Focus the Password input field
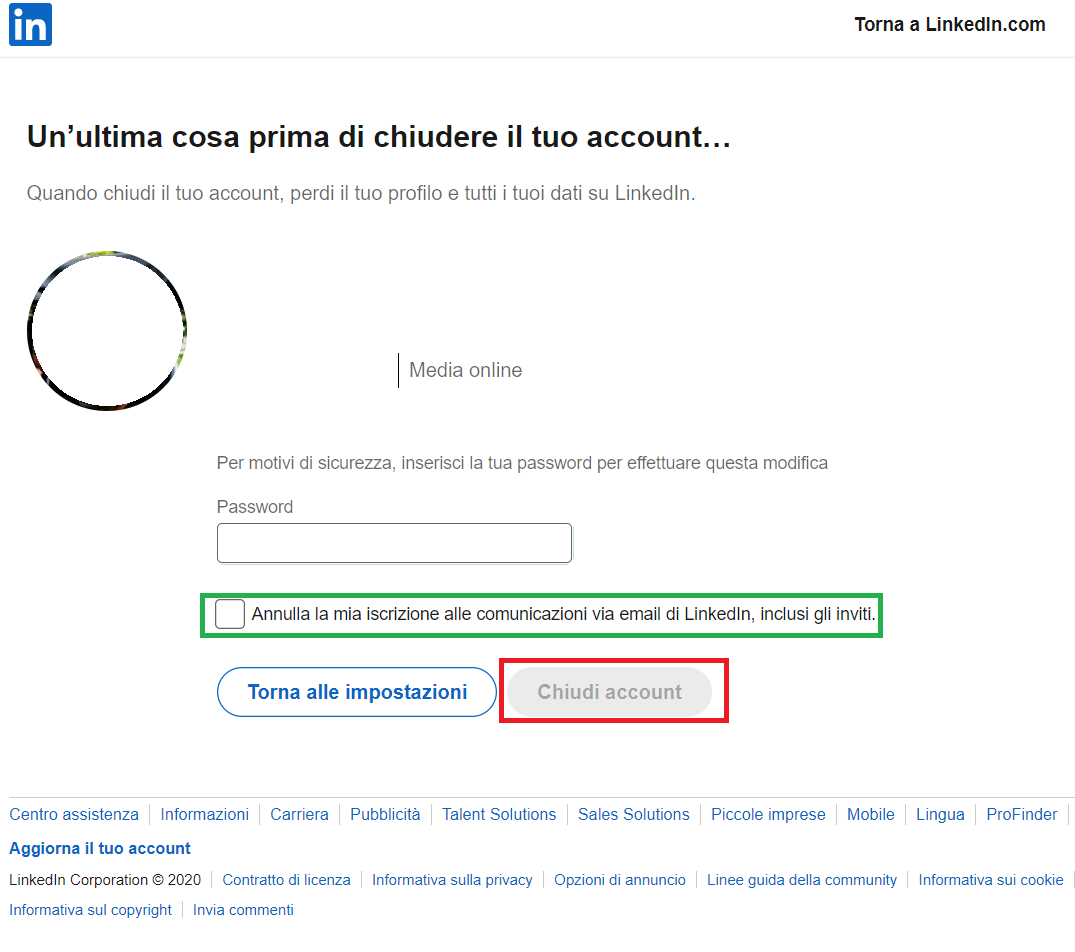Screen dimensions: 1075x952 [394, 543]
